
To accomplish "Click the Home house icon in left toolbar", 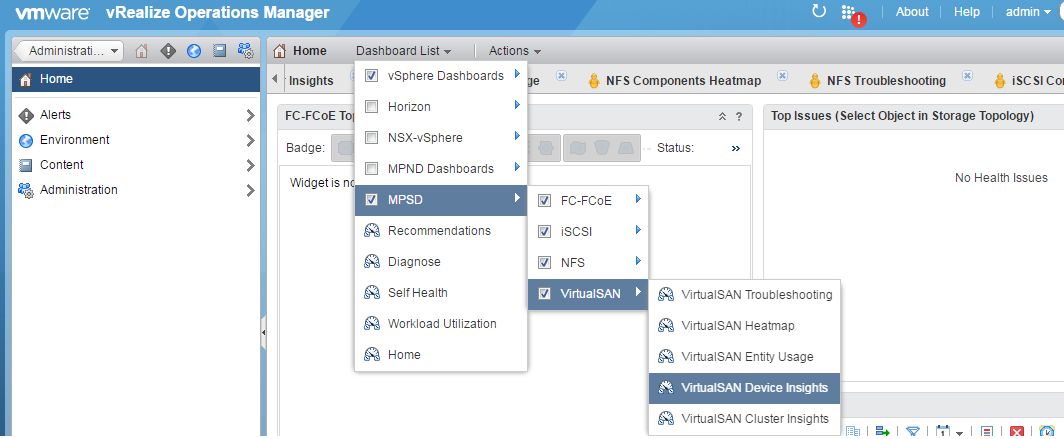I will 141,51.
